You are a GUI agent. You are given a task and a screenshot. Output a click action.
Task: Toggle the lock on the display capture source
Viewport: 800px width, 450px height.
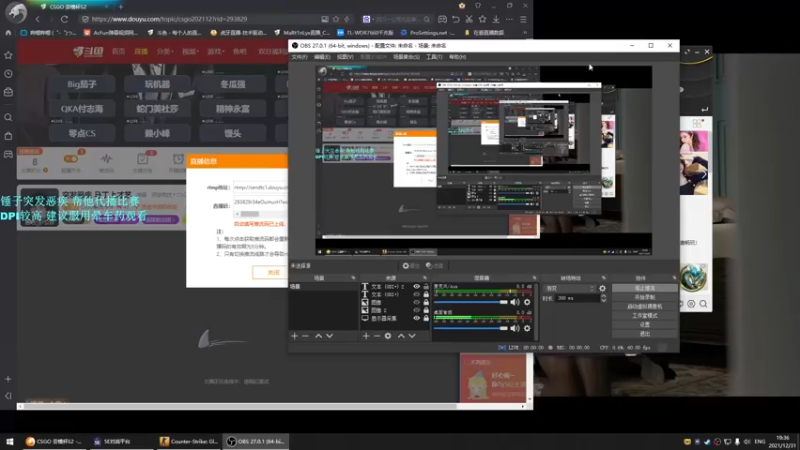click(426, 318)
